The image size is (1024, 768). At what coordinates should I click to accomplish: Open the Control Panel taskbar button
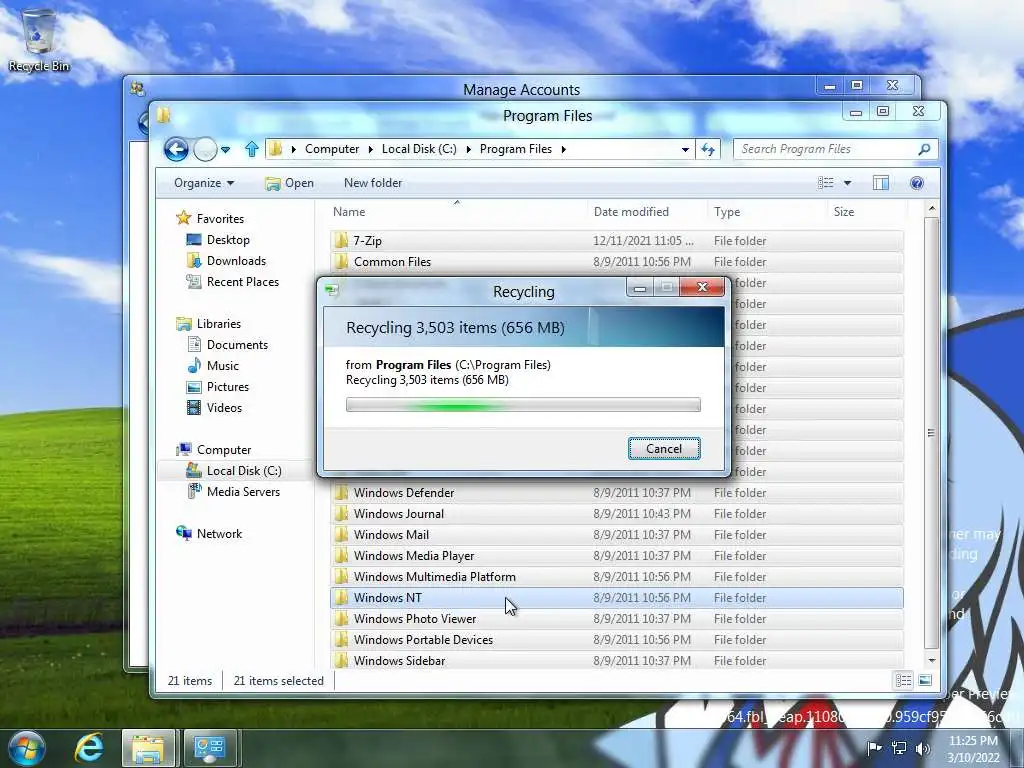click(210, 748)
